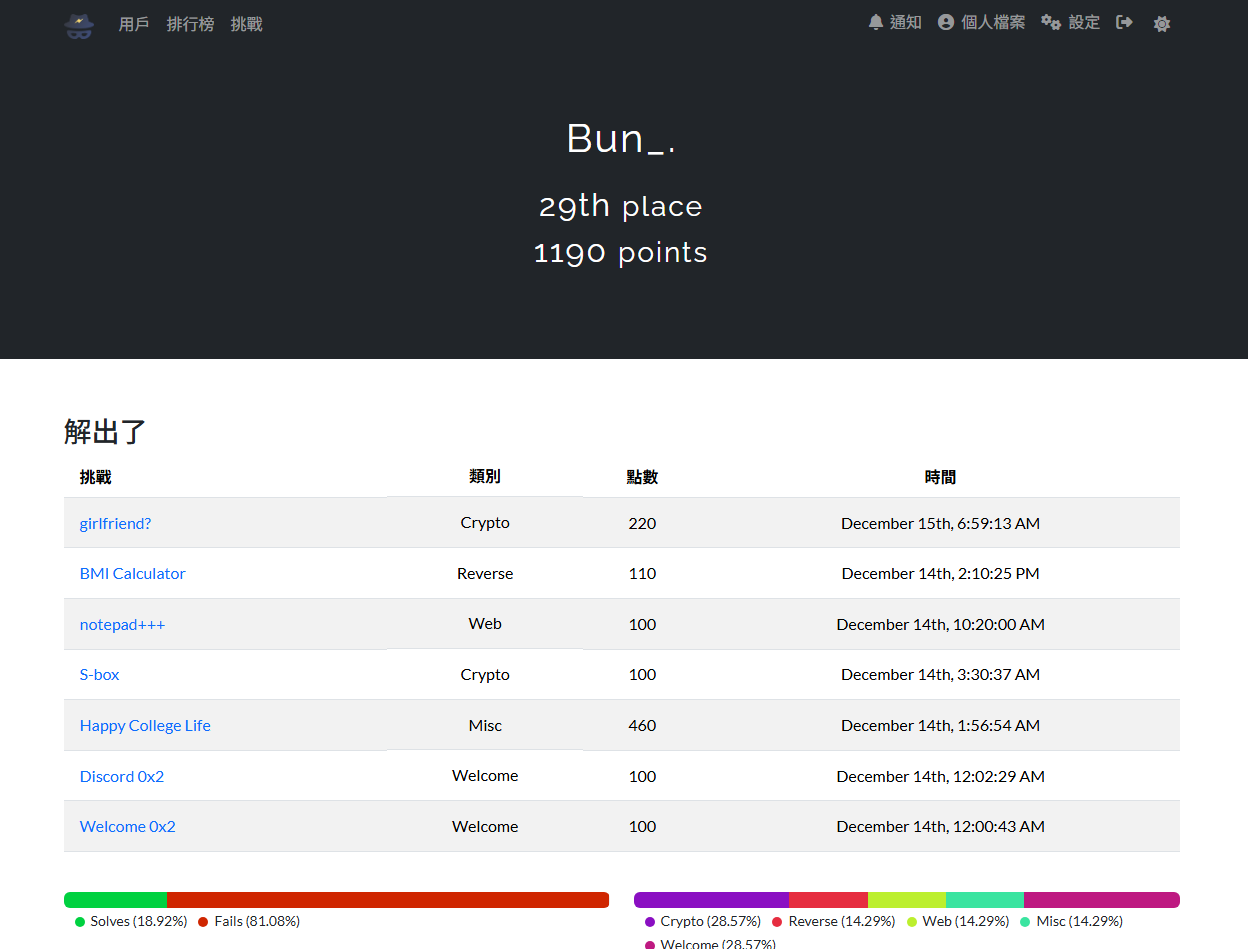
Task: Toggle Reverse (14.29%) legend entry
Action: (x=834, y=921)
